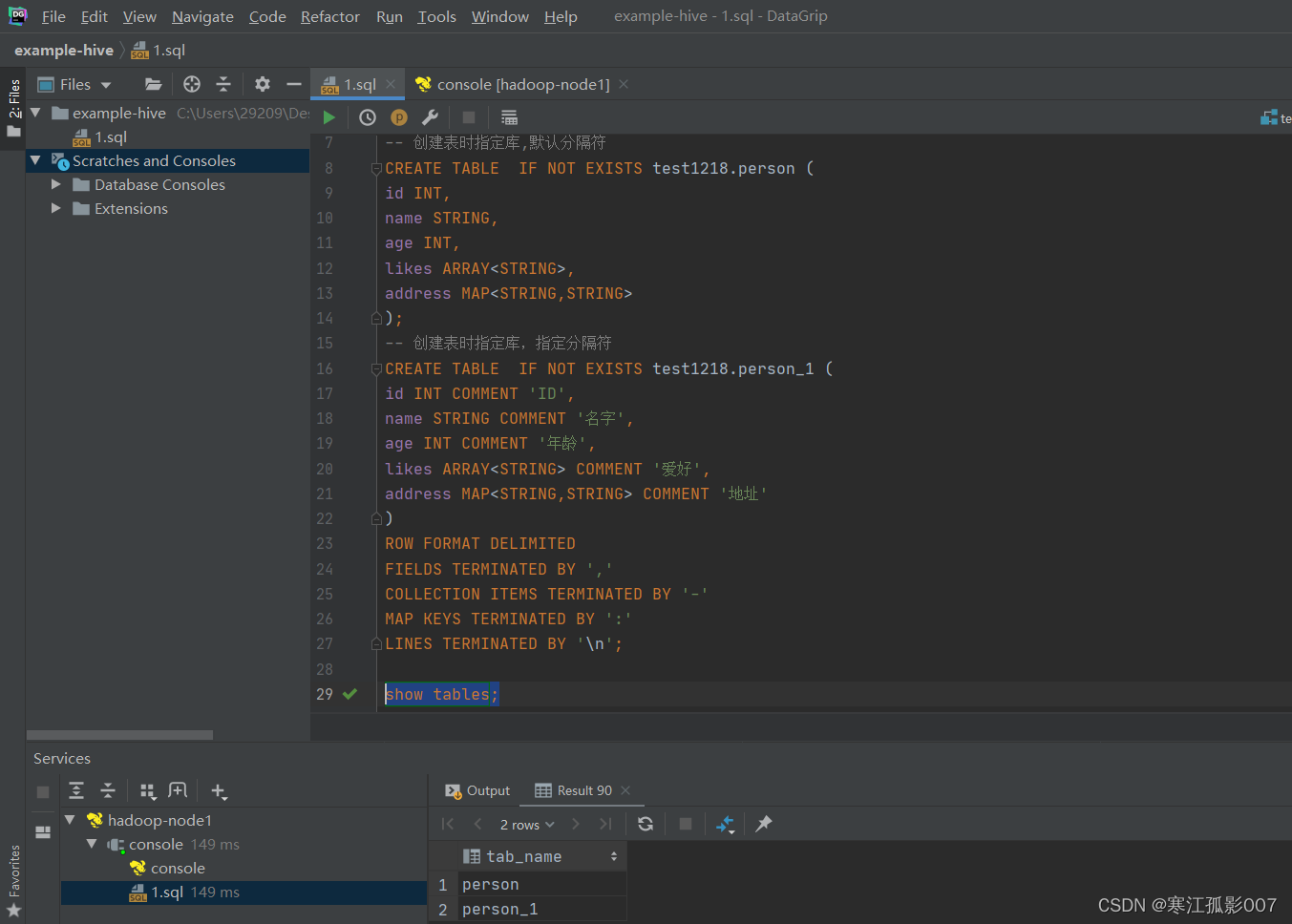Open the Help menu

[561, 16]
